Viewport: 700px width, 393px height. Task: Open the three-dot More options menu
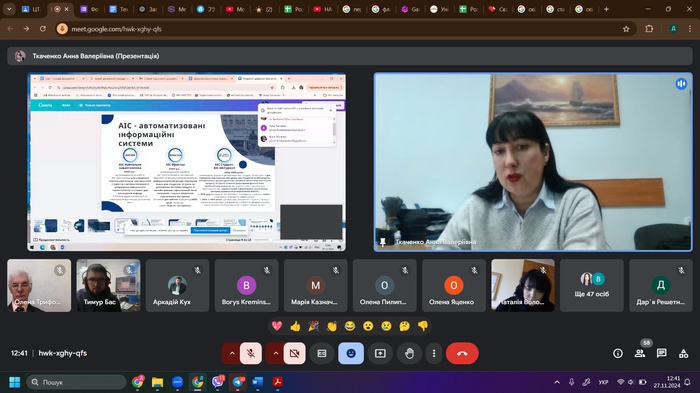[x=434, y=353]
